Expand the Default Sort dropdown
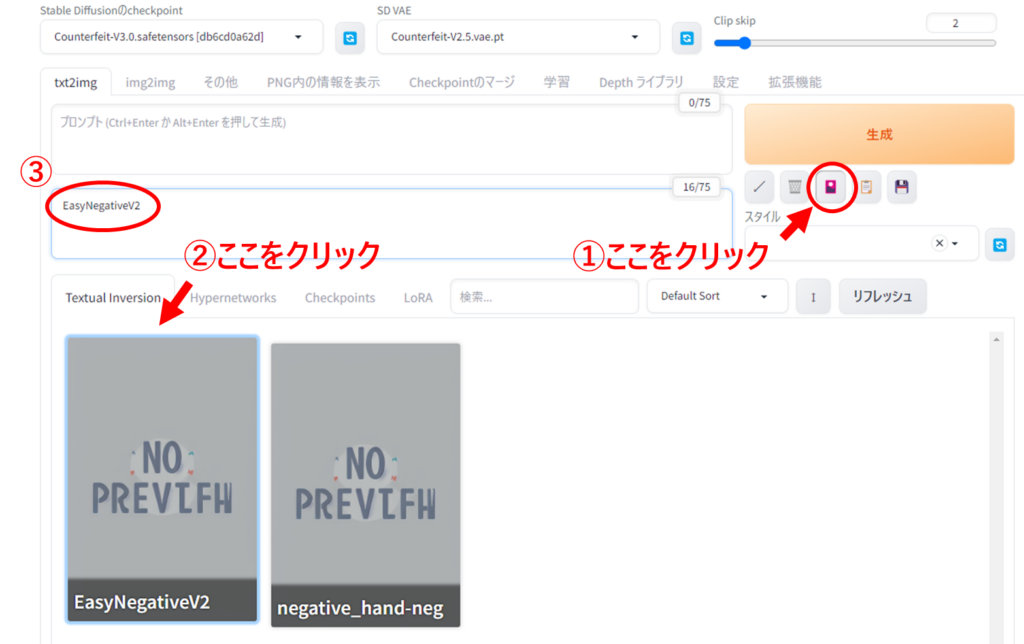This screenshot has width=1024, height=644. [714, 297]
